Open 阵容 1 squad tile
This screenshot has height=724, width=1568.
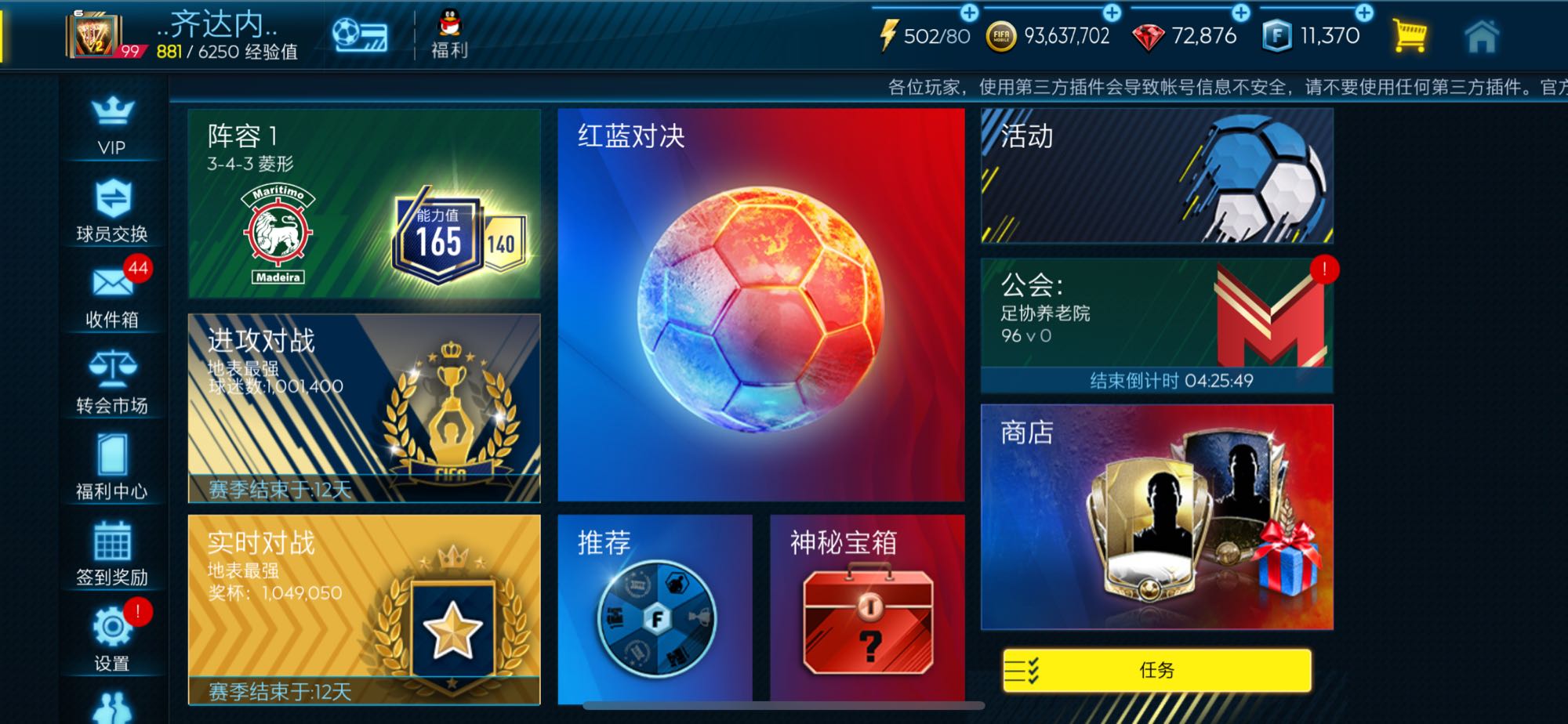point(364,204)
